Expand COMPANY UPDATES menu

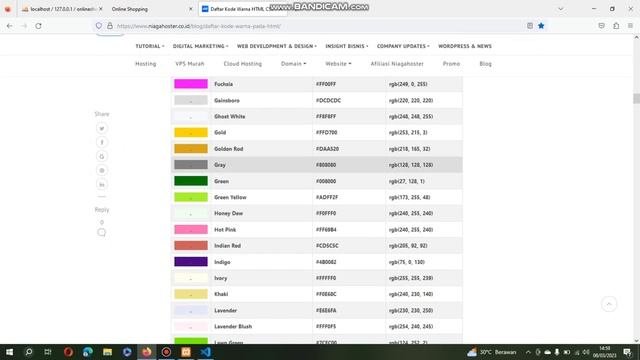403,46
